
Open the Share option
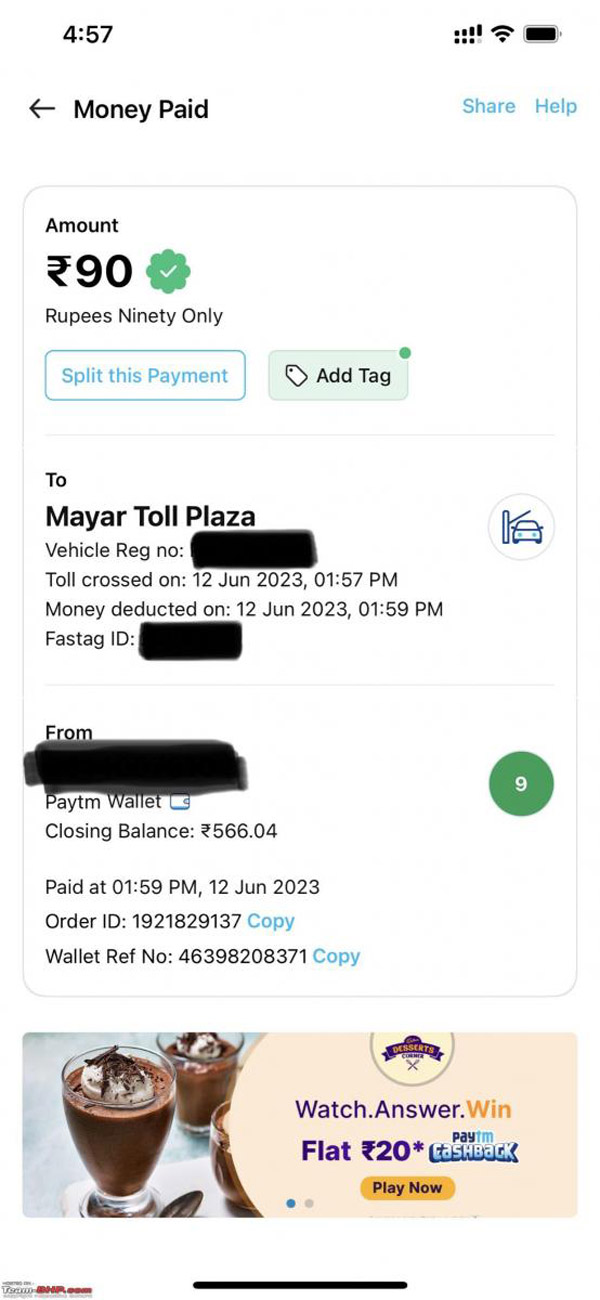(489, 106)
